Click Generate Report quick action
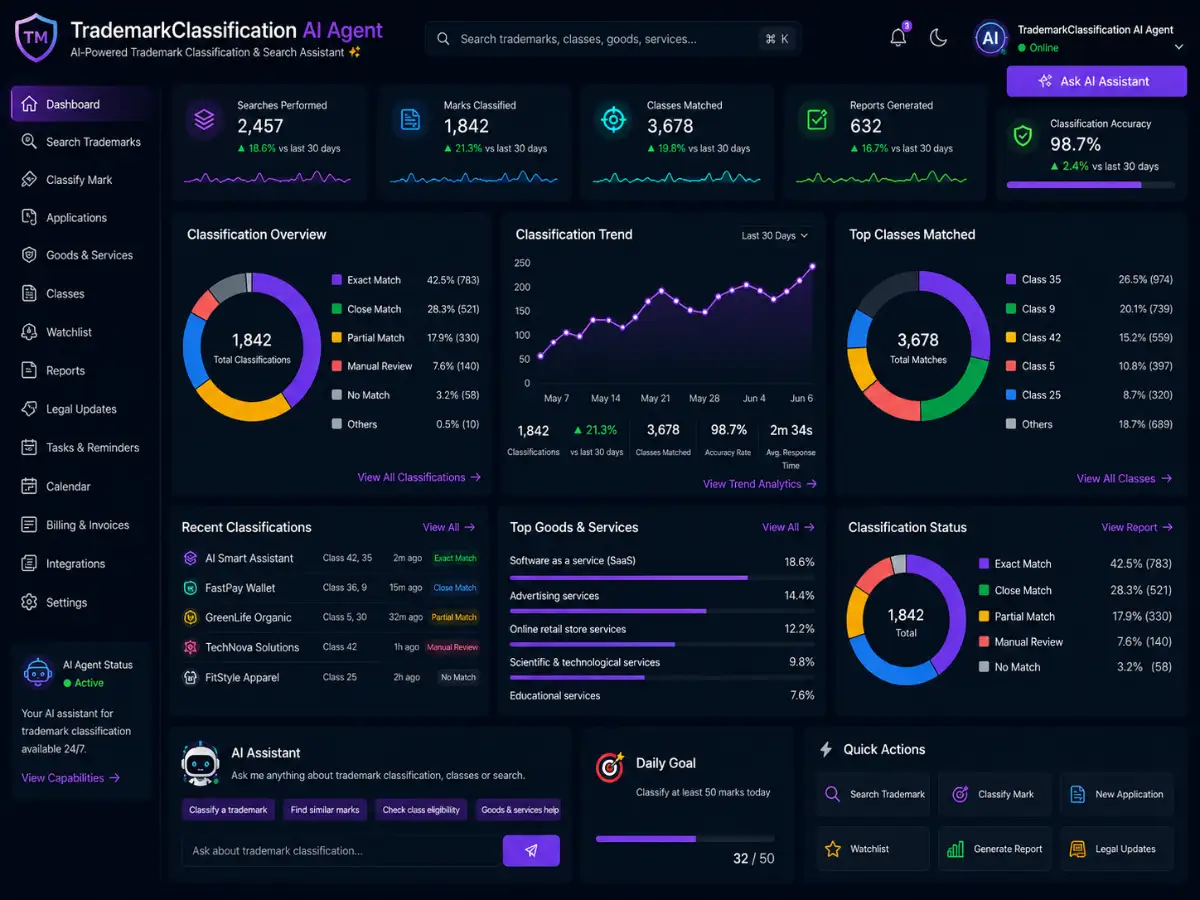 [995, 849]
